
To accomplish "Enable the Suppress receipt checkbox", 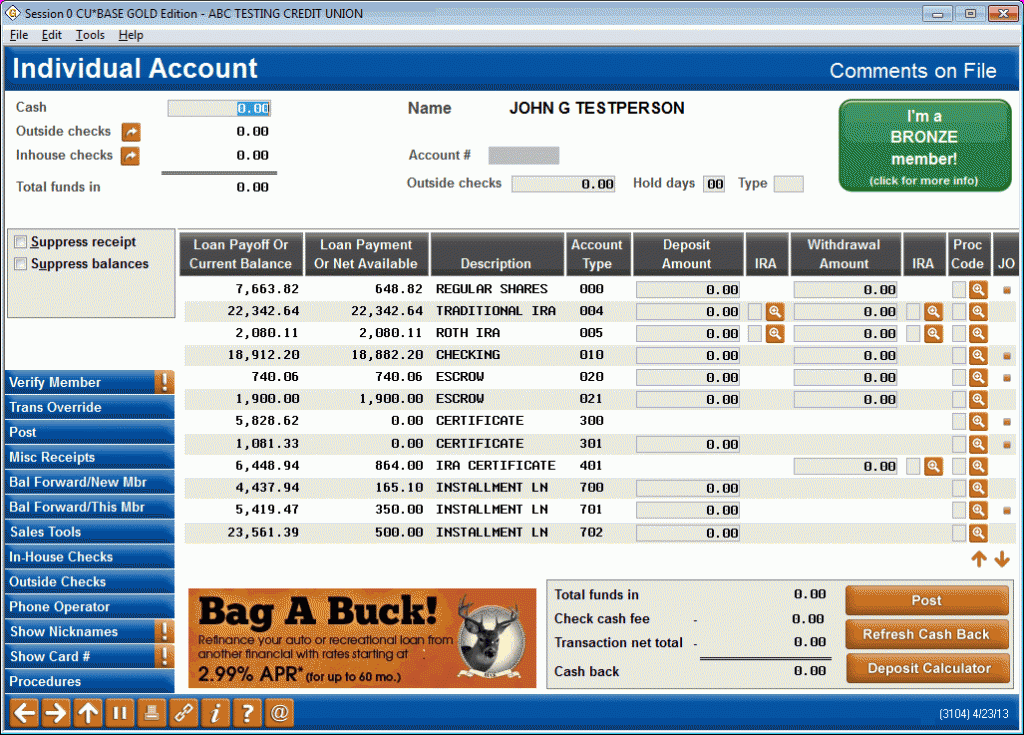I will pos(21,242).
